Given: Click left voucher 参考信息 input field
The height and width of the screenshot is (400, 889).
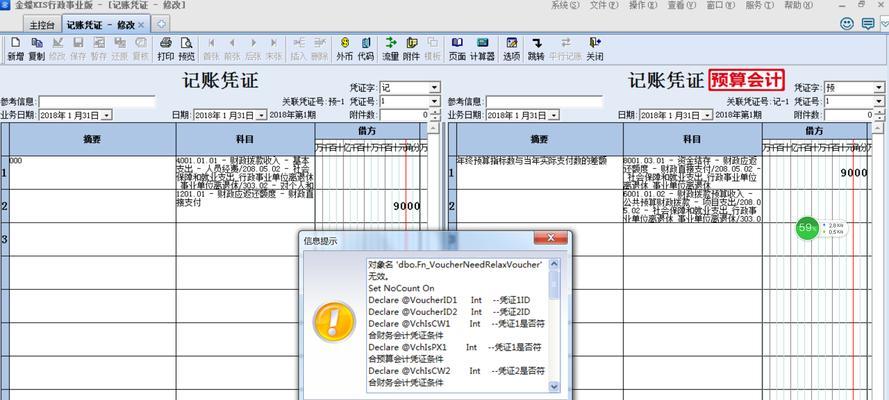Looking at the screenshot, I should tap(97, 101).
